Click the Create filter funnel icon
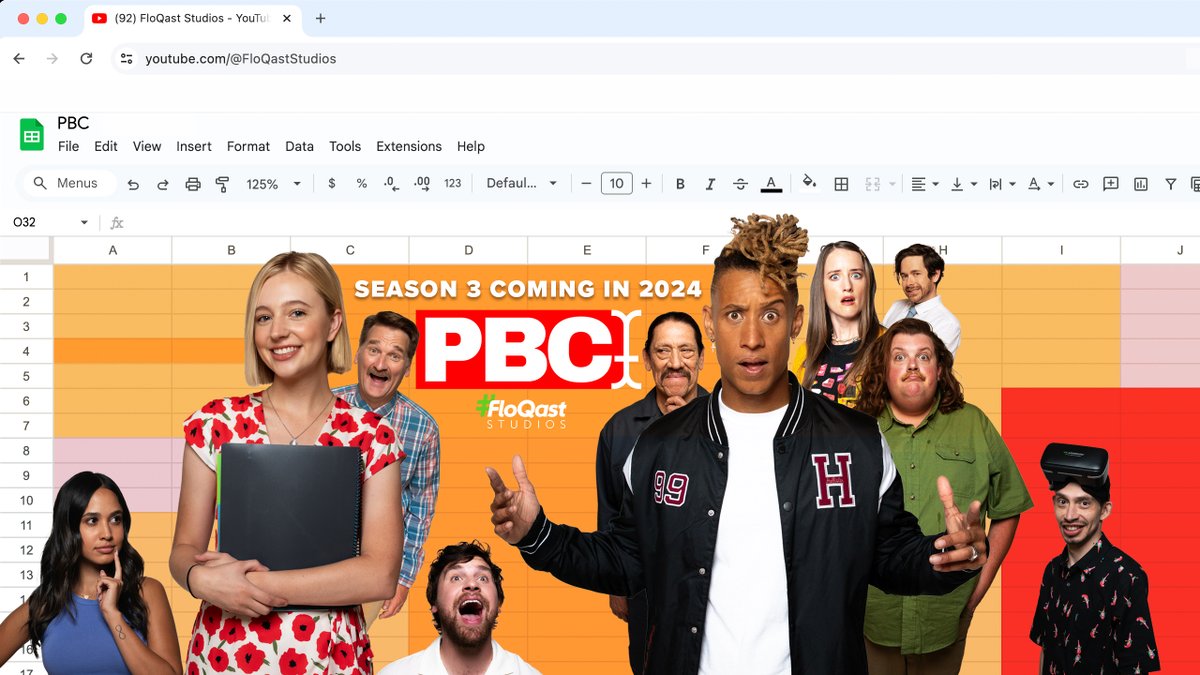The height and width of the screenshot is (675, 1200). click(1170, 184)
